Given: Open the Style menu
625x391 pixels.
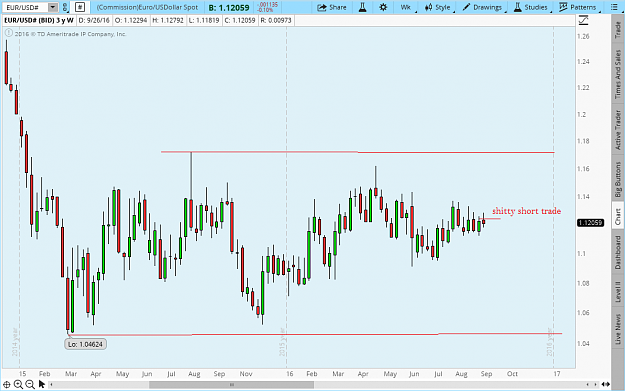Looking at the screenshot, I should pos(438,7).
